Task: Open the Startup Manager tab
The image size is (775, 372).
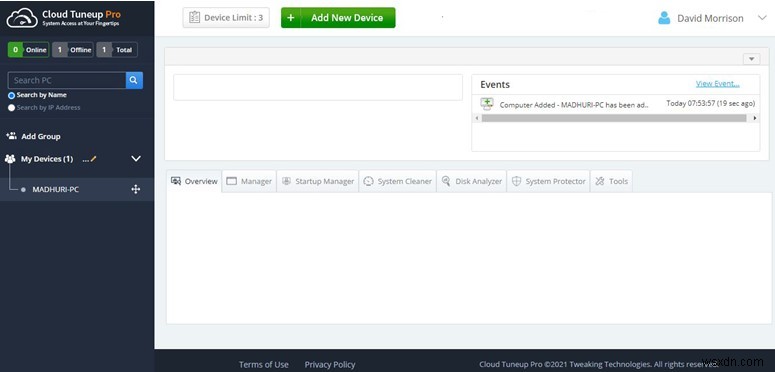Action: pyautogui.click(x=317, y=181)
